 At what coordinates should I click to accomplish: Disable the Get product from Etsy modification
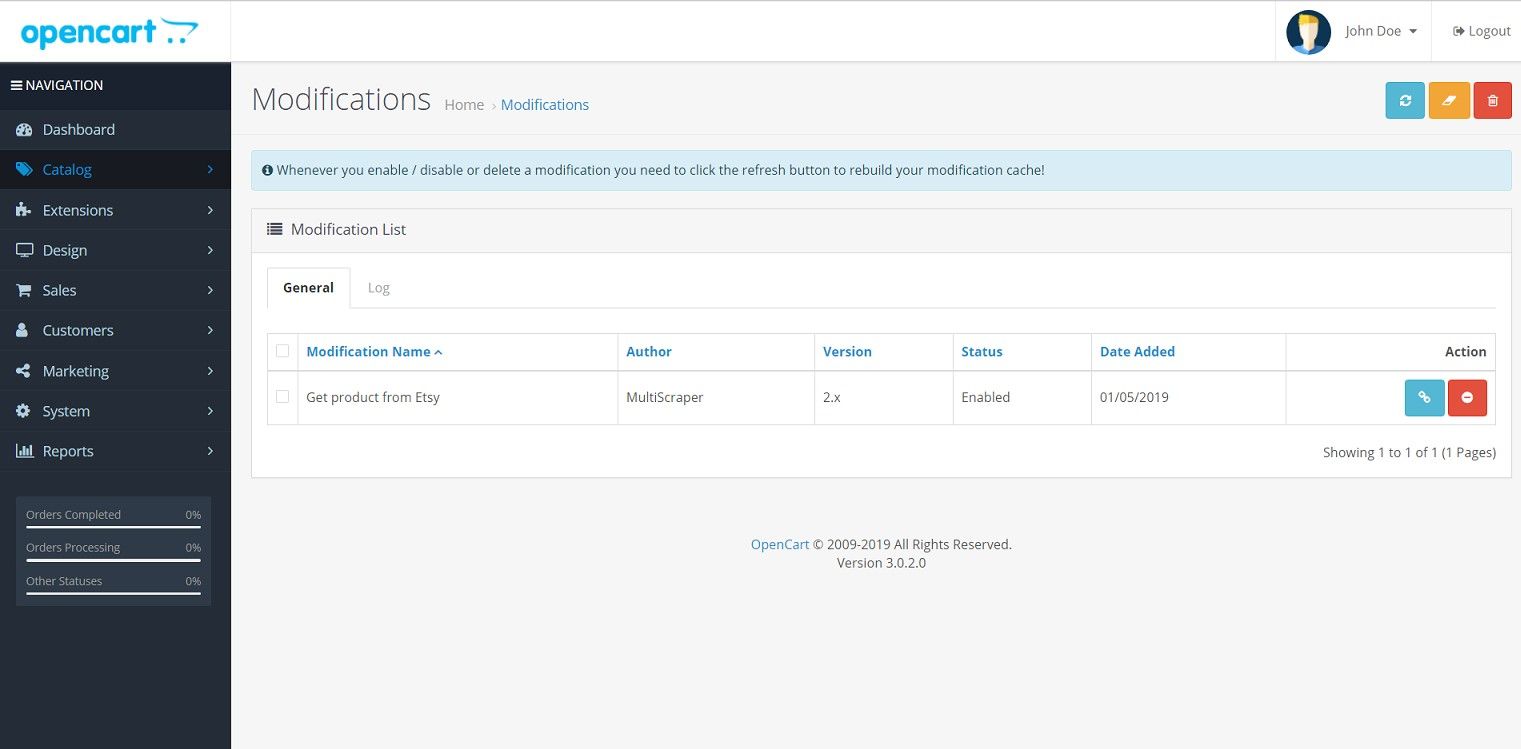[x=1467, y=397]
